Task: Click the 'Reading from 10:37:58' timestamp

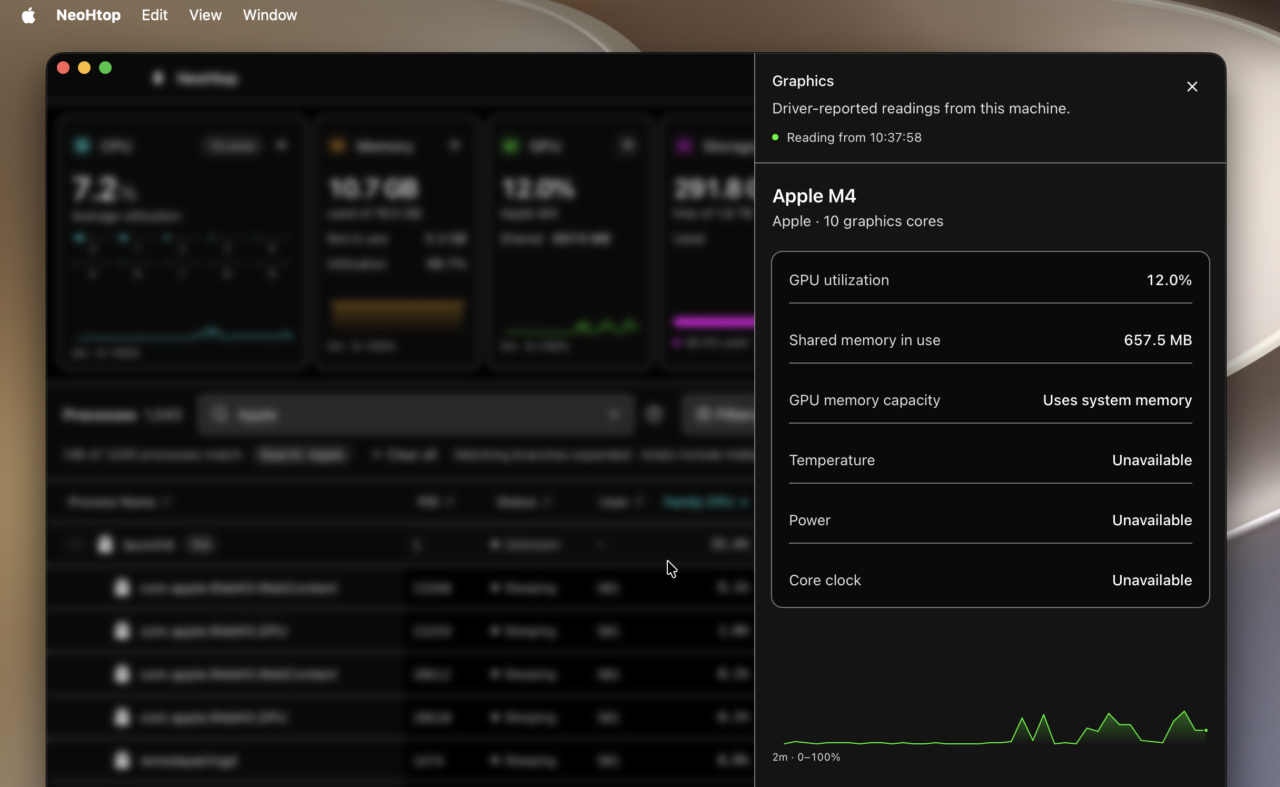Action: pyautogui.click(x=854, y=138)
